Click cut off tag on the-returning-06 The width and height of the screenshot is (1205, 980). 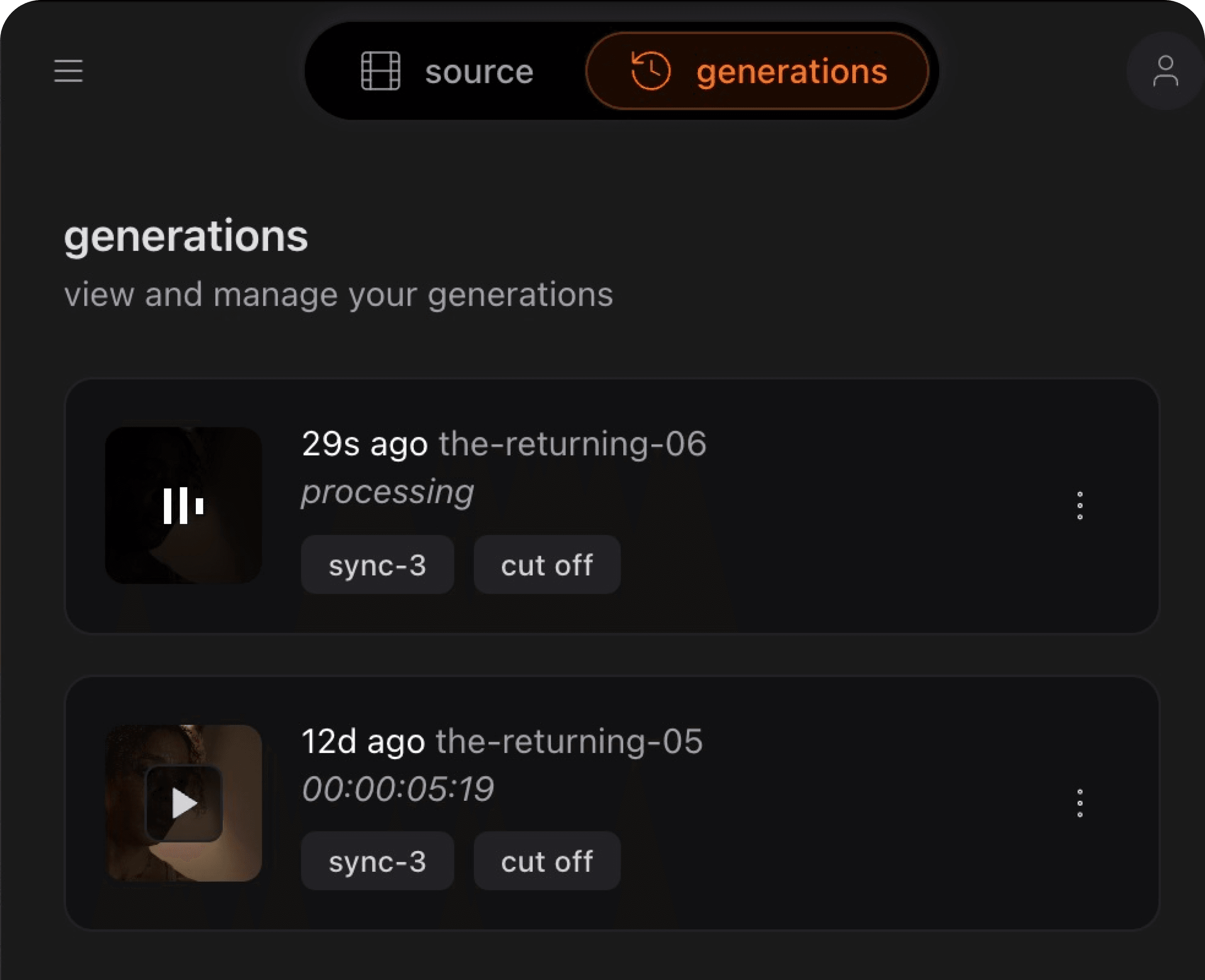click(x=546, y=565)
